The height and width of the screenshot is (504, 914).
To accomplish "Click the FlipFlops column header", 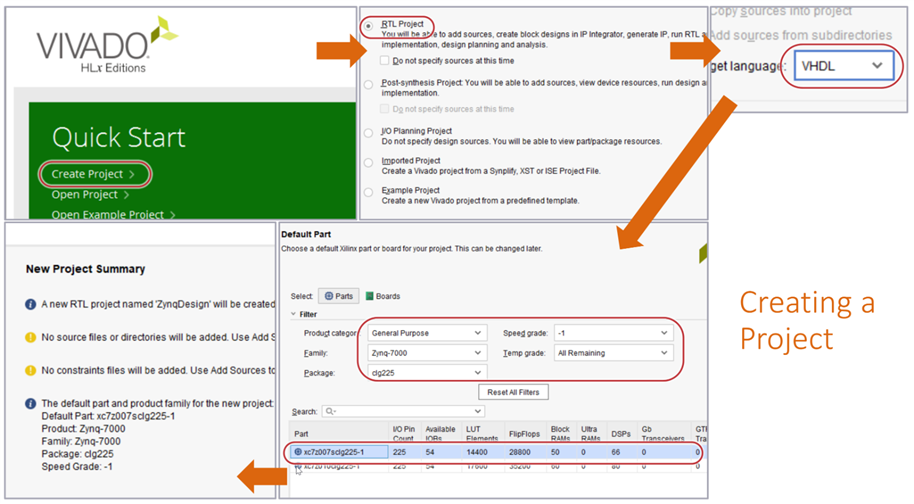I will pyautogui.click(x=525, y=433).
